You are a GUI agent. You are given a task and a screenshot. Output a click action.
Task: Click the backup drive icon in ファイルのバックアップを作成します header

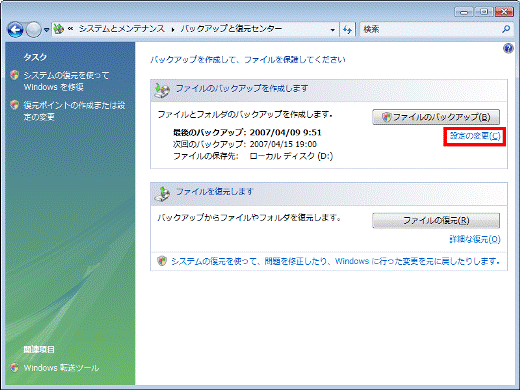click(x=162, y=90)
